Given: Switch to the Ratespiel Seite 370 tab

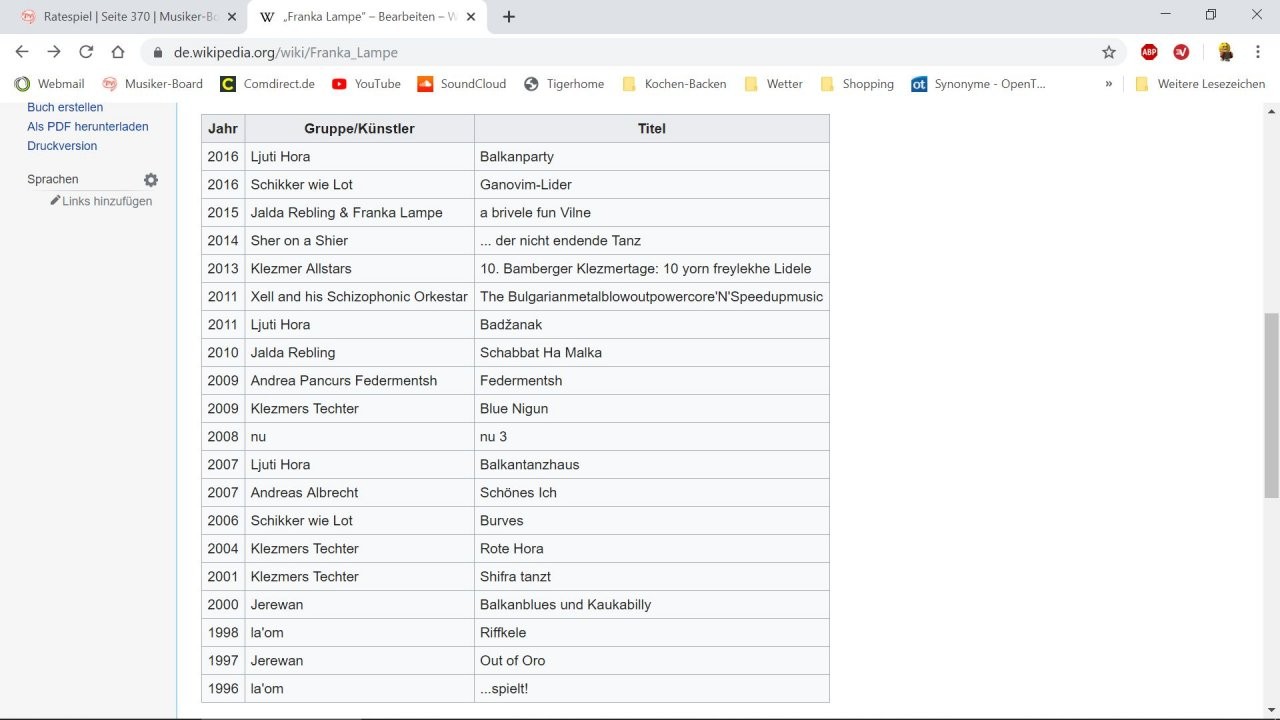Looking at the screenshot, I should click(131, 17).
